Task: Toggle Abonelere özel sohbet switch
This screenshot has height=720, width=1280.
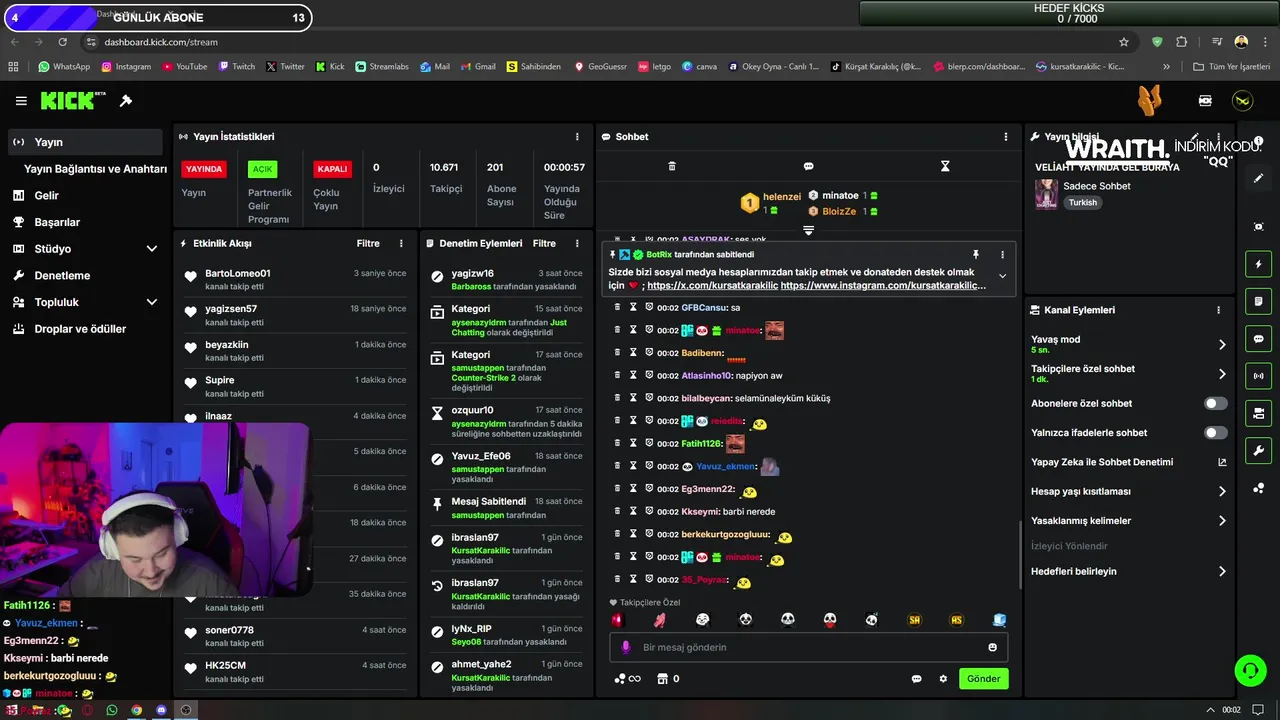Action: click(x=1215, y=403)
